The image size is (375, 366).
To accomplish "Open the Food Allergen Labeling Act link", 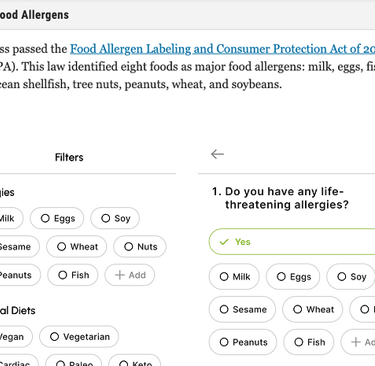I will (x=222, y=49).
